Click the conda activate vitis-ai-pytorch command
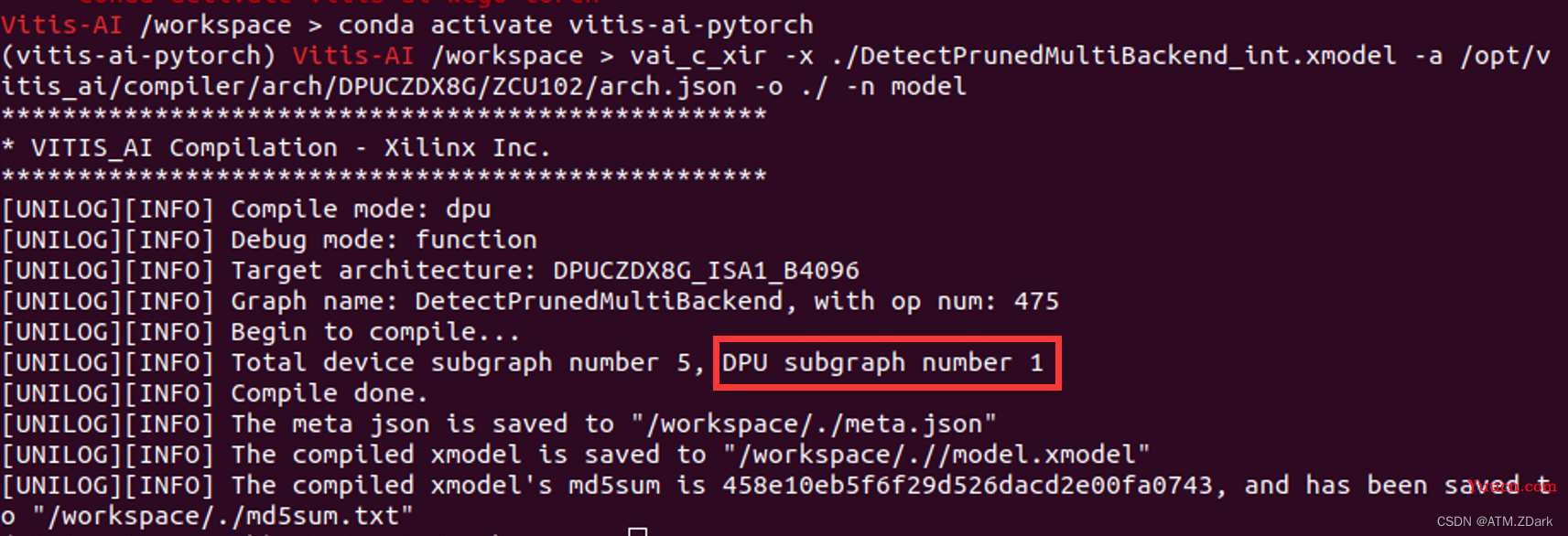 pos(576,25)
